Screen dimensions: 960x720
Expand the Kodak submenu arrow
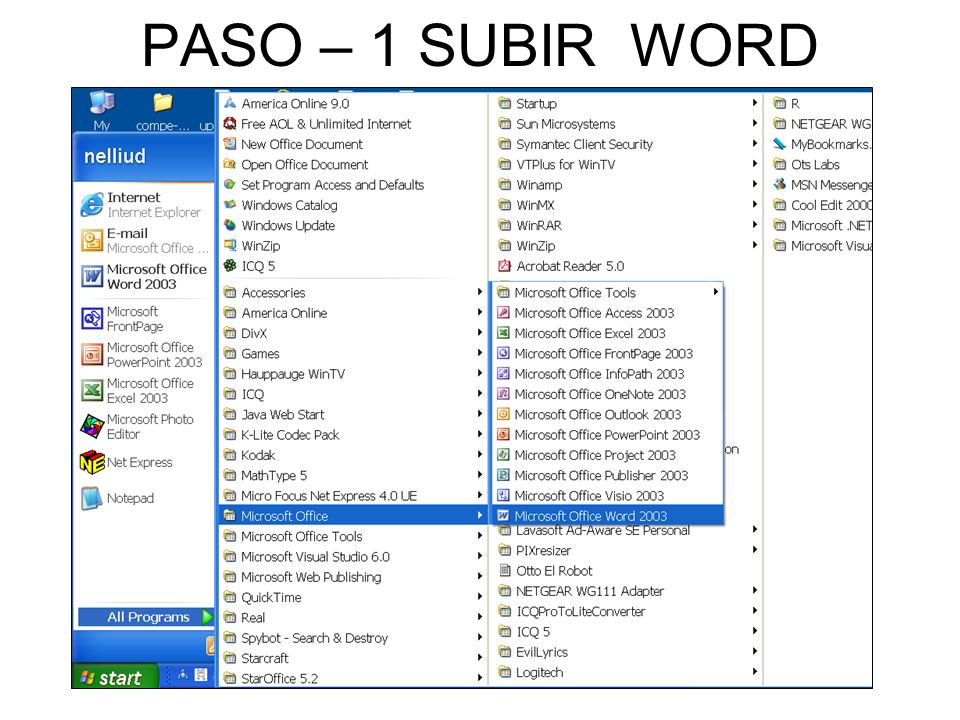480,454
